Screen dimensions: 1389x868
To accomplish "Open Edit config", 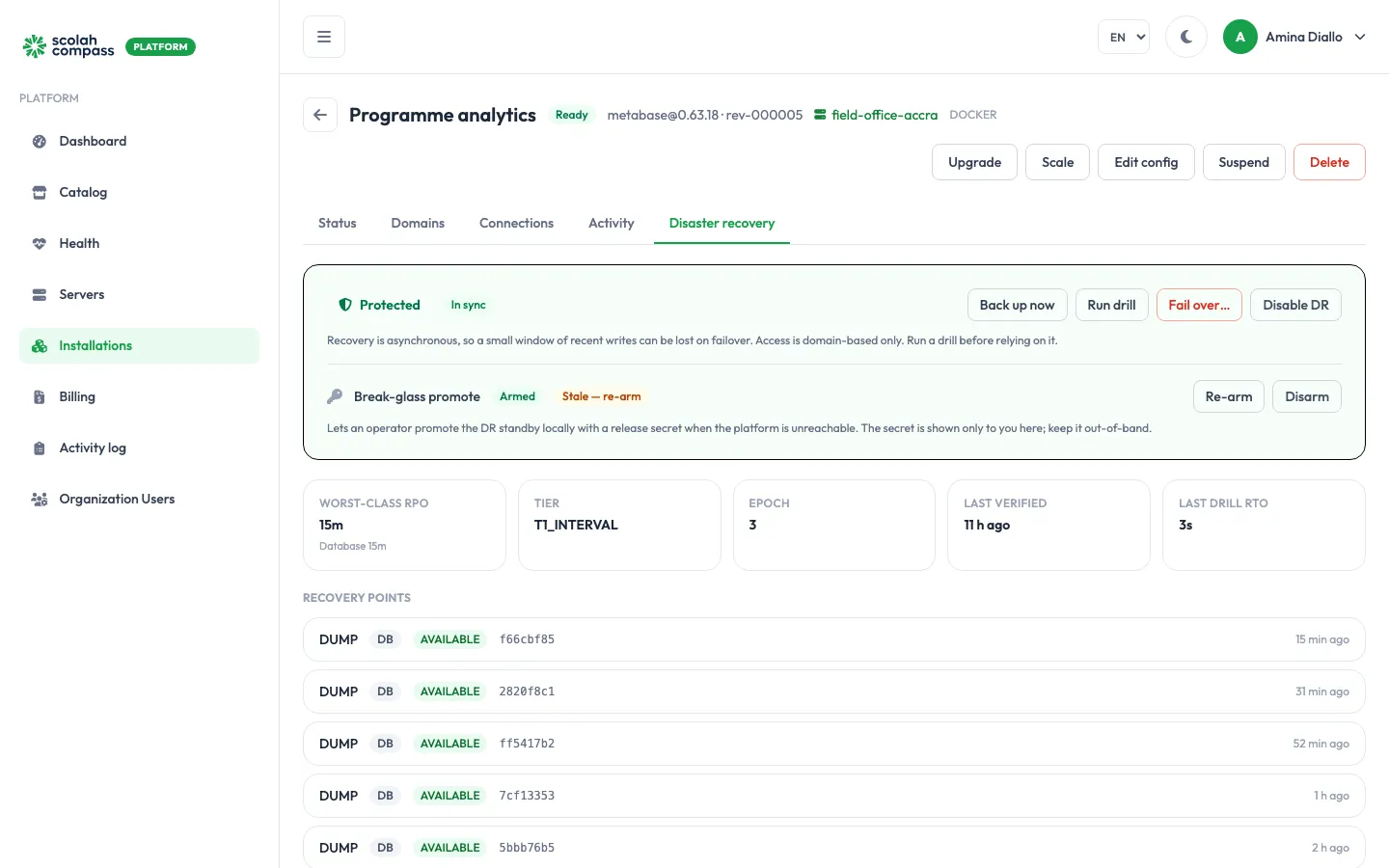I will pos(1146,162).
